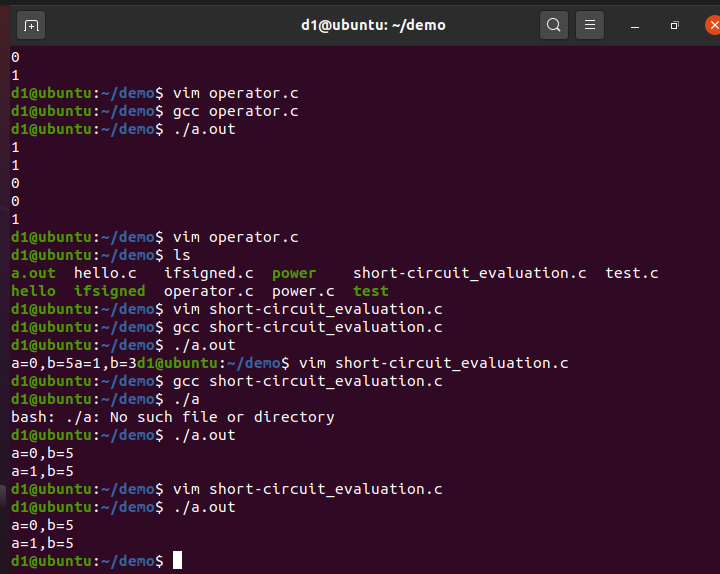Image resolution: width=720 pixels, height=574 pixels.
Task: Click operator.c in the ls listing
Action: [x=208, y=292]
